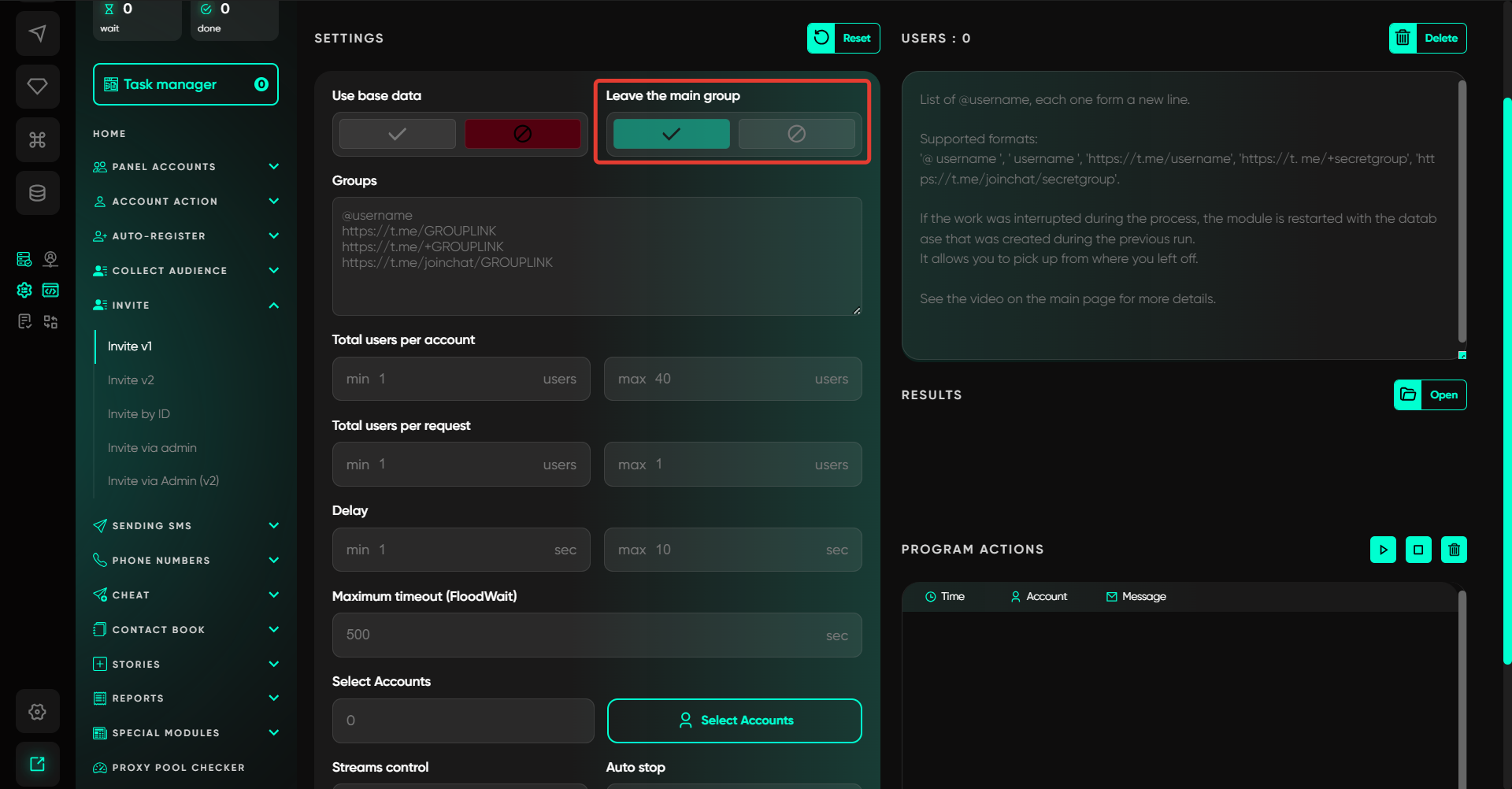Screen dimensions: 1512x789
Task: Click the trash icon in Program Actions
Action: coord(1454,550)
